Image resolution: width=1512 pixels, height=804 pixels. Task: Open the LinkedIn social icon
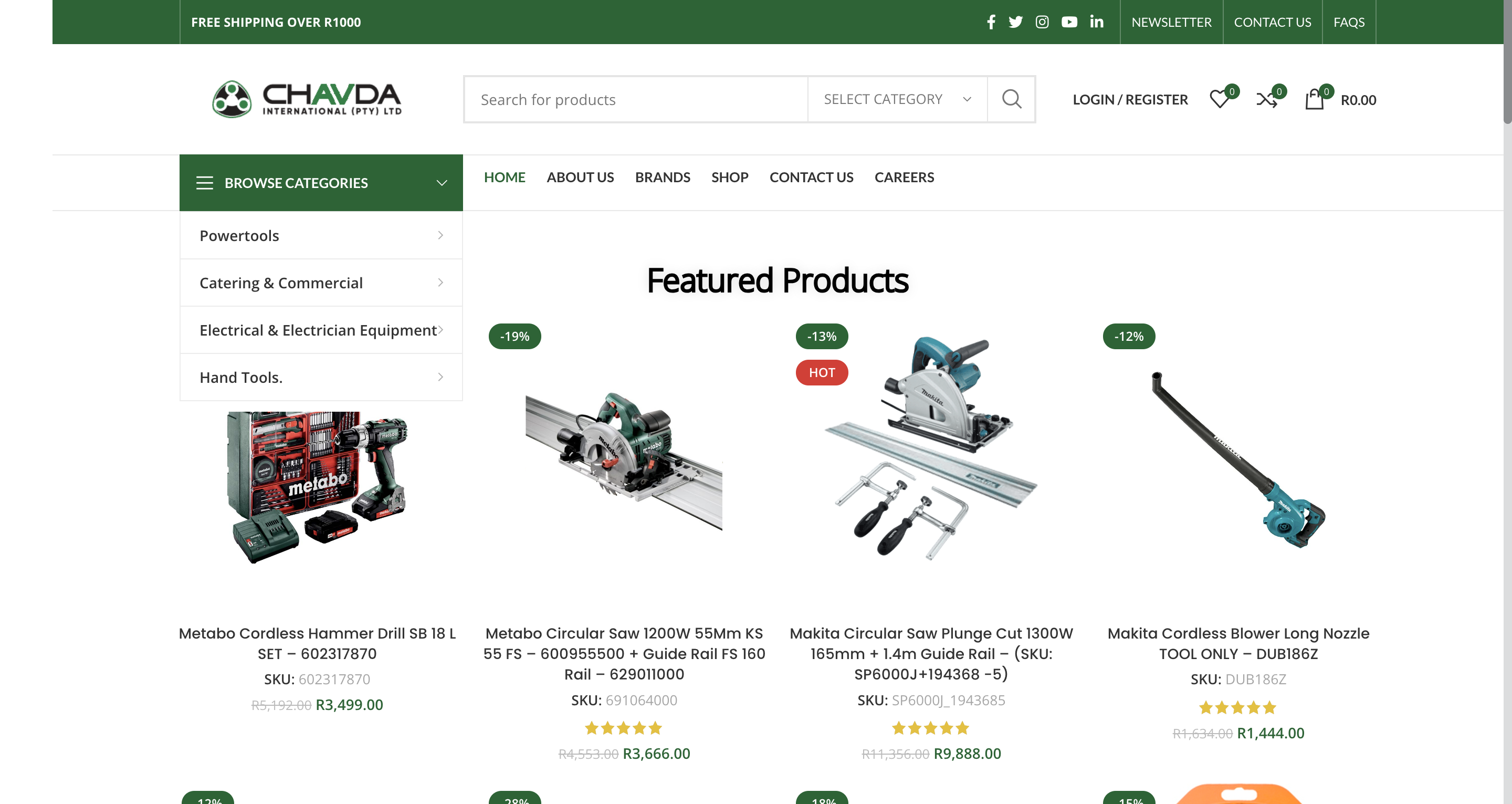click(1096, 22)
